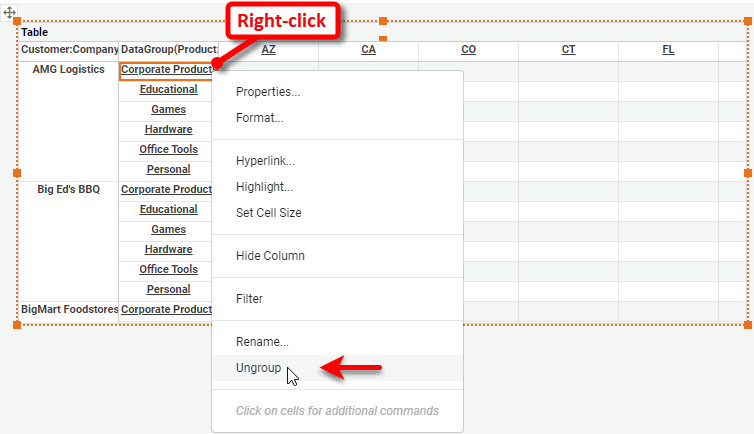Click the CT column header link

(x=568, y=49)
